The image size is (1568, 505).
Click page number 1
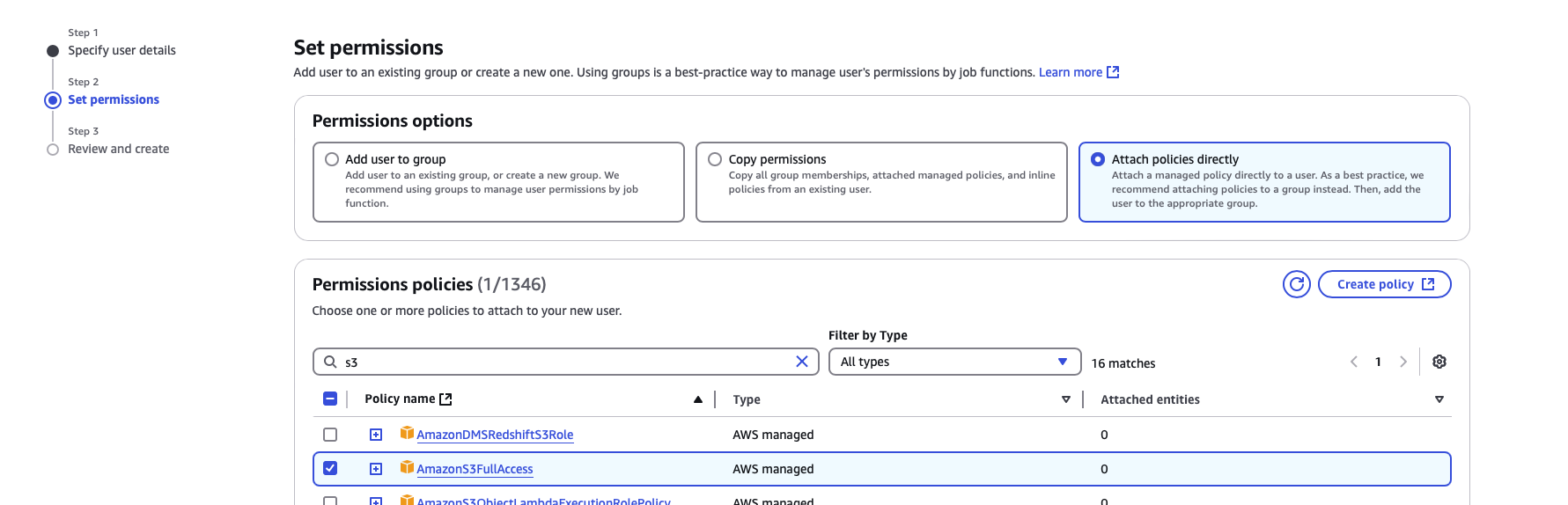point(1379,362)
